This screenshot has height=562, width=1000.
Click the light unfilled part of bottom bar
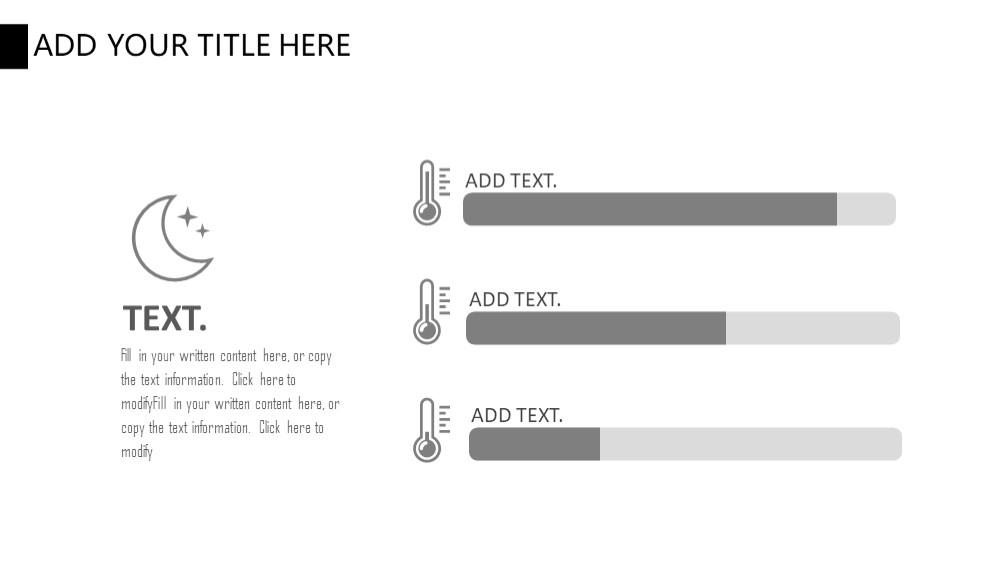(x=751, y=444)
